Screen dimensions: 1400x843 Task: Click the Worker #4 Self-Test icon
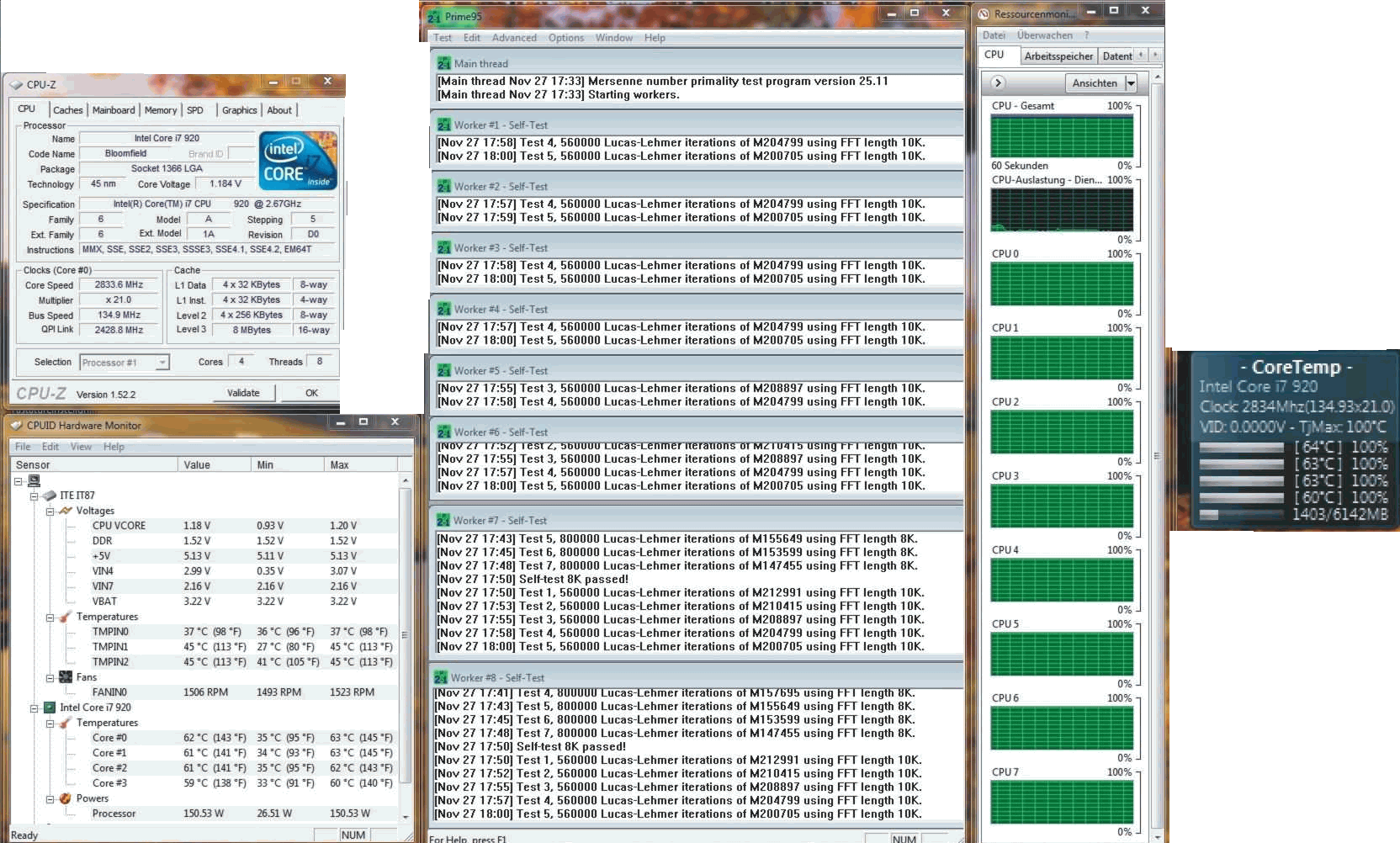point(444,309)
